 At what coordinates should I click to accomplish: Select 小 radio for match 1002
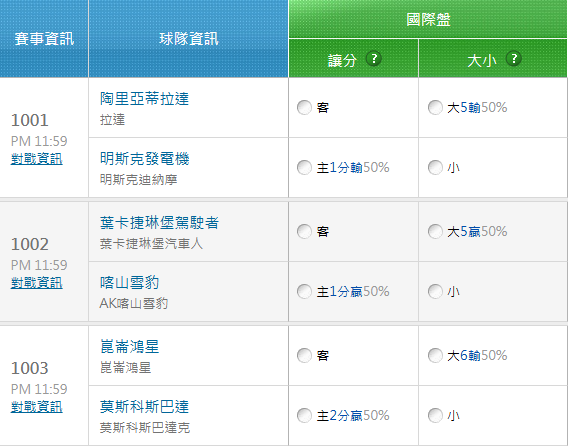tap(435, 291)
